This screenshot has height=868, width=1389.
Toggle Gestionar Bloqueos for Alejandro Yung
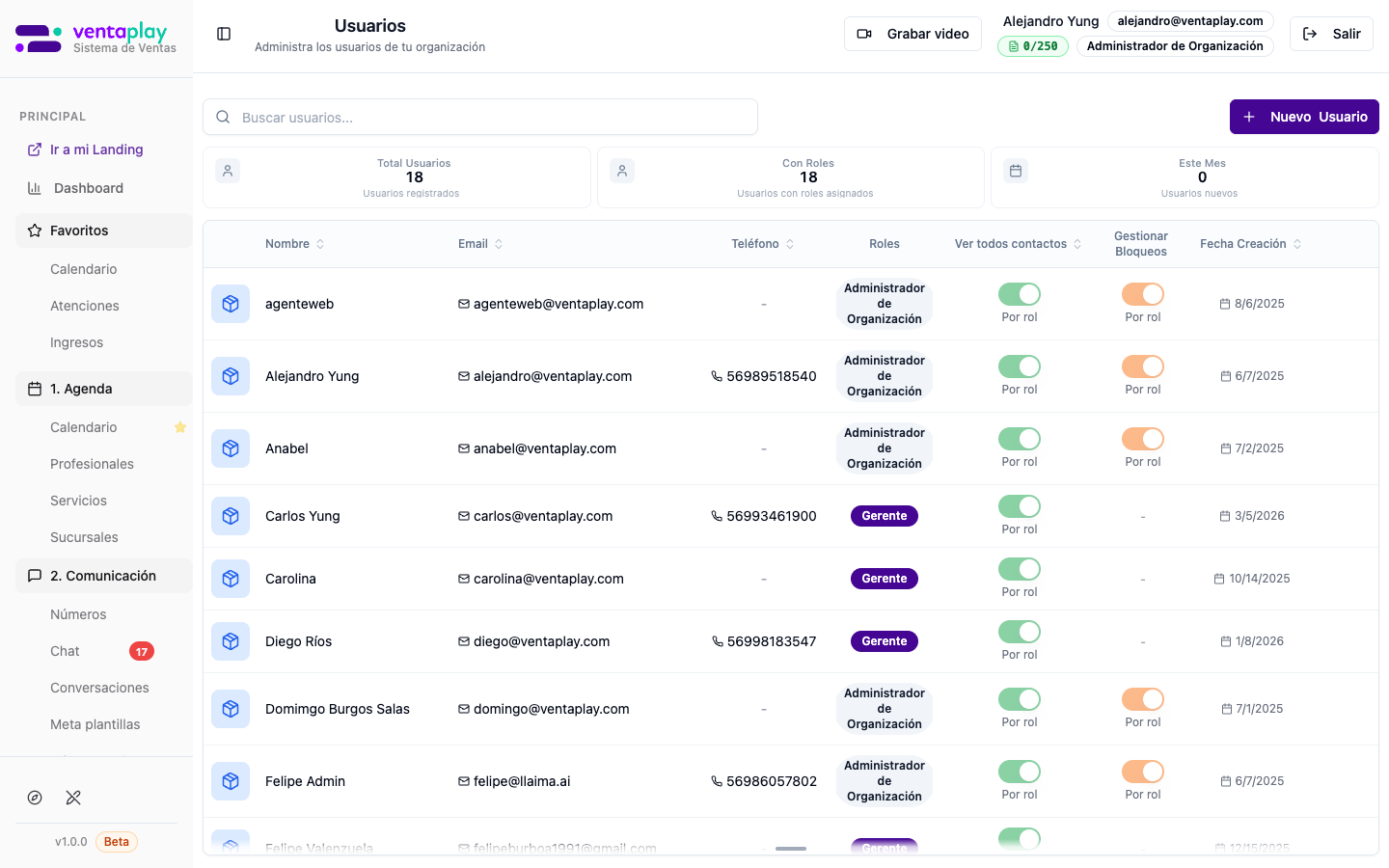point(1142,366)
